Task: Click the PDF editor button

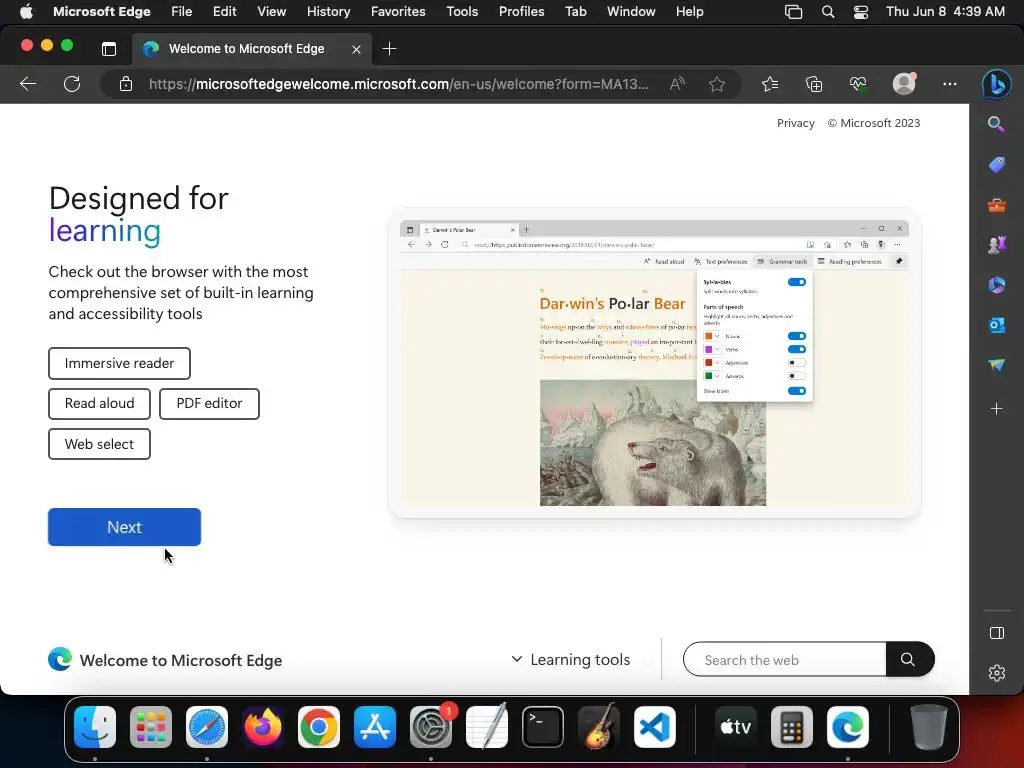Action: click(209, 404)
